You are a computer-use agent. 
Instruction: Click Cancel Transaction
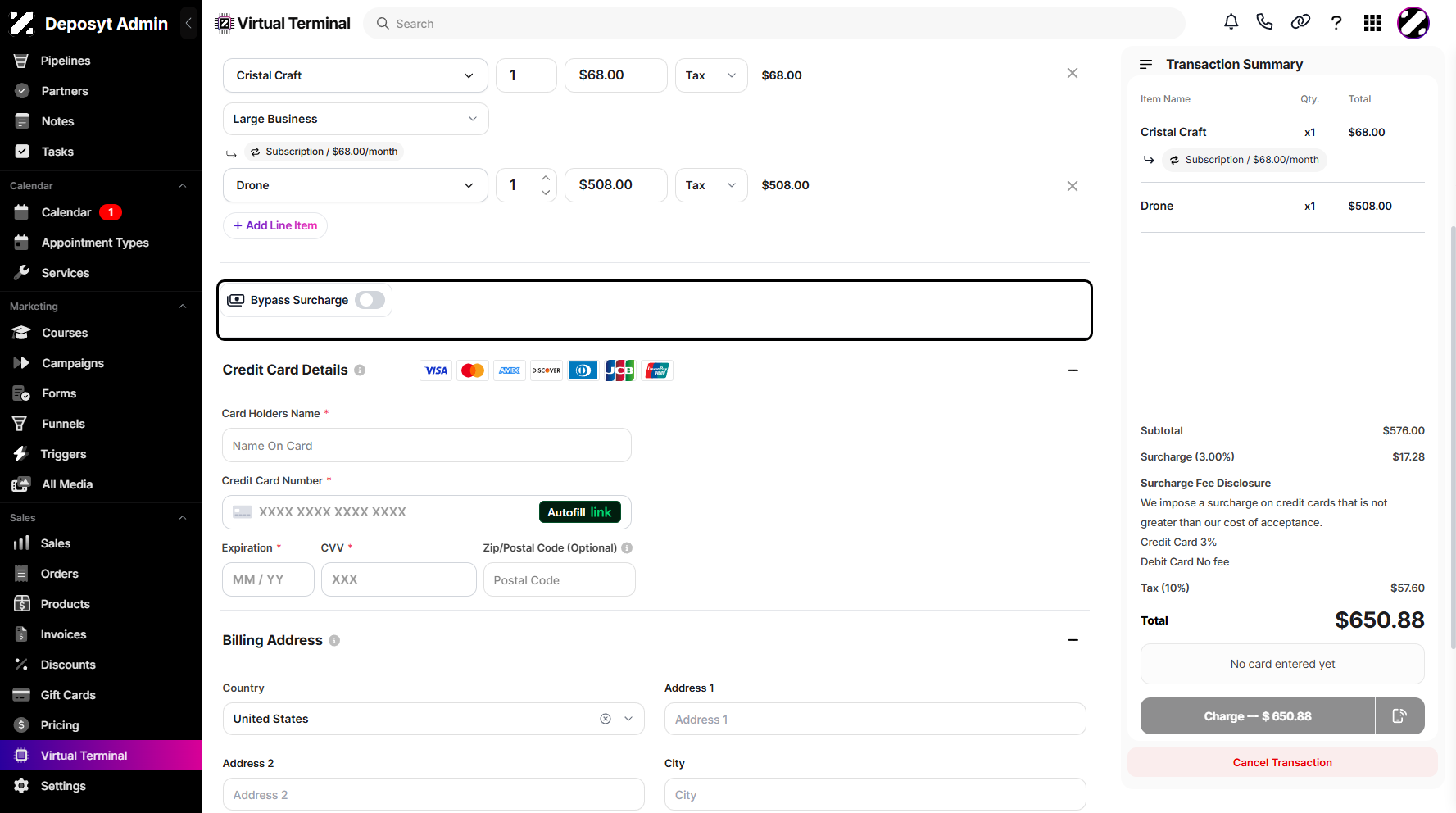coord(1282,762)
